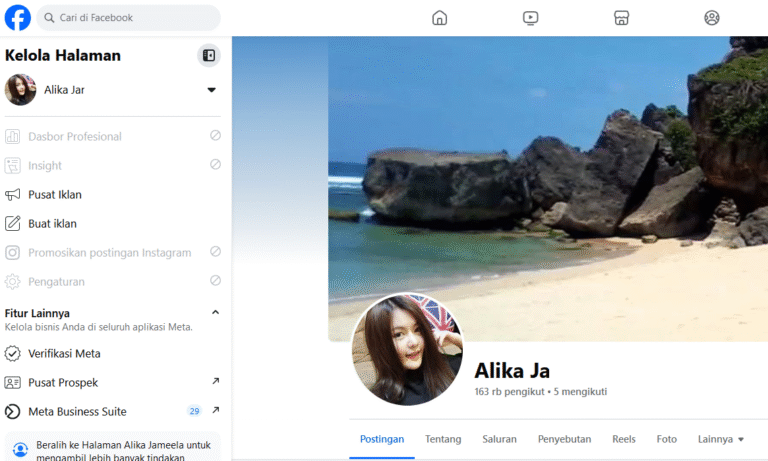This screenshot has height=461, width=768.
Task: Open the Marketplace icon
Action: click(621, 17)
